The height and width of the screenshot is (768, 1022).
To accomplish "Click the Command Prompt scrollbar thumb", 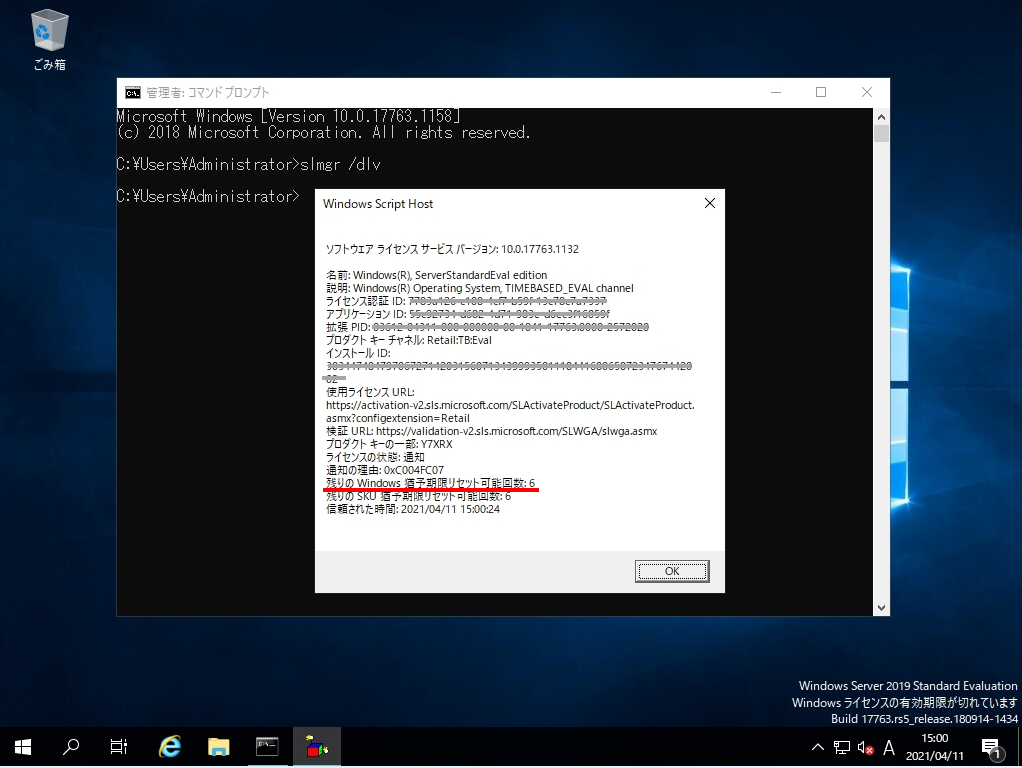I will pyautogui.click(x=881, y=134).
